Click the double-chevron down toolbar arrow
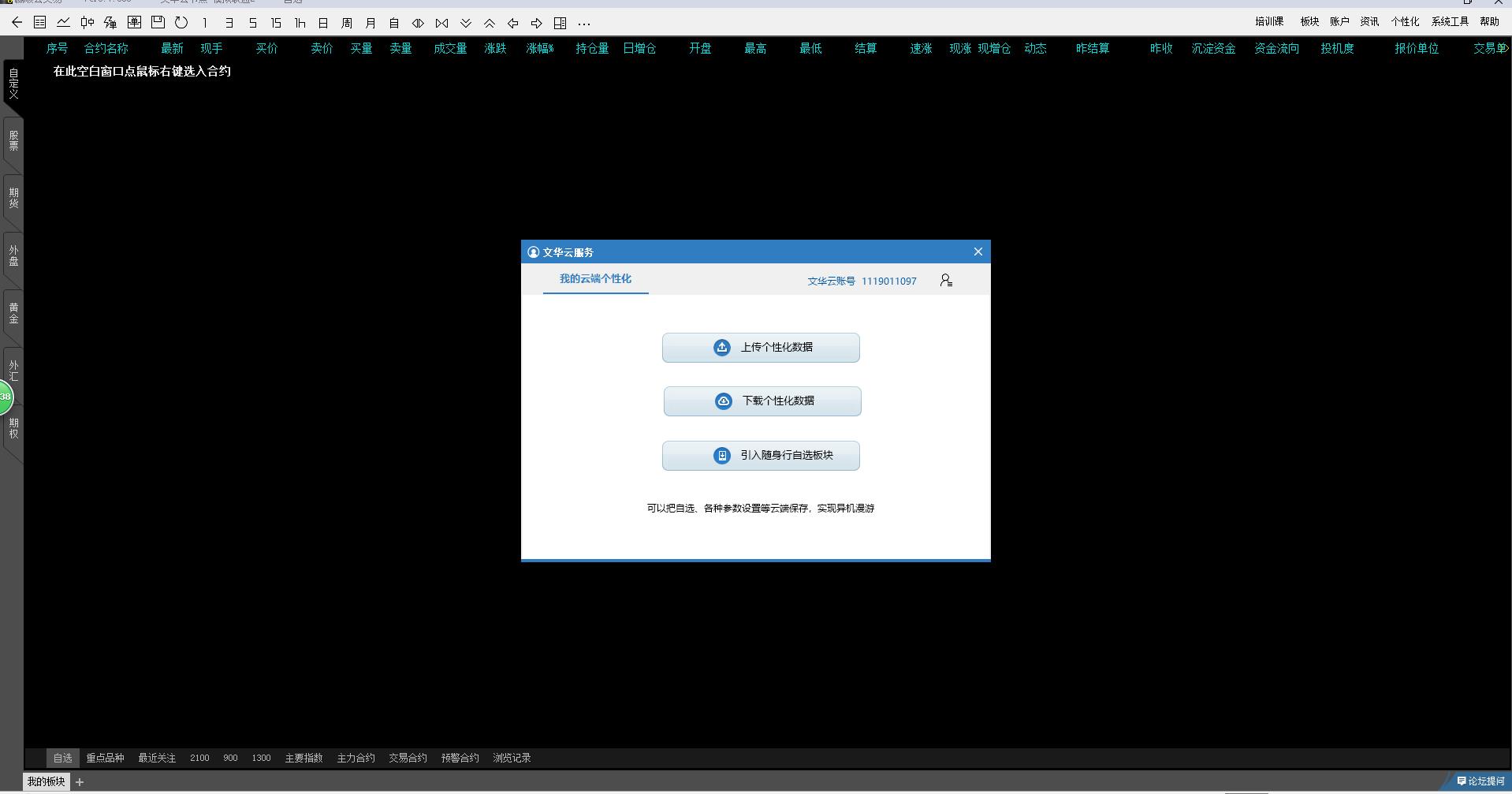 466,23
